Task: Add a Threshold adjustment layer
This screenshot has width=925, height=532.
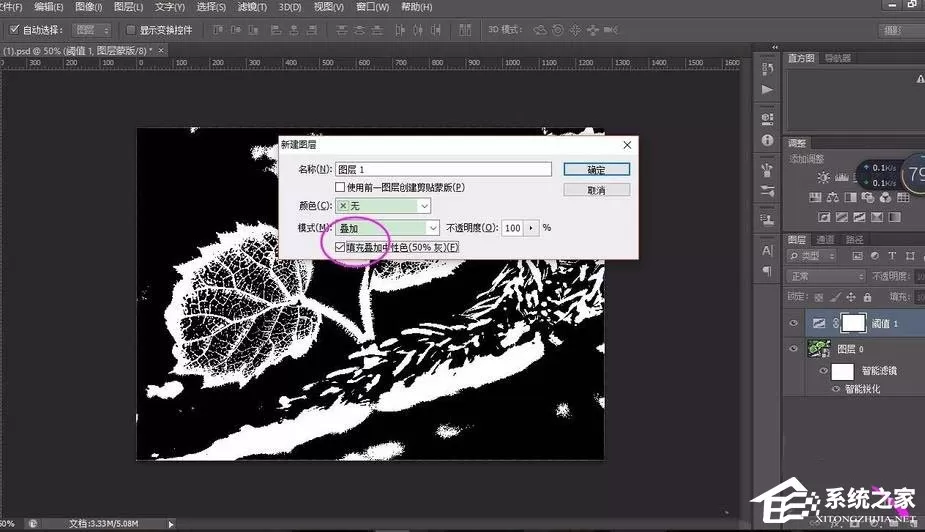Action: [860, 217]
